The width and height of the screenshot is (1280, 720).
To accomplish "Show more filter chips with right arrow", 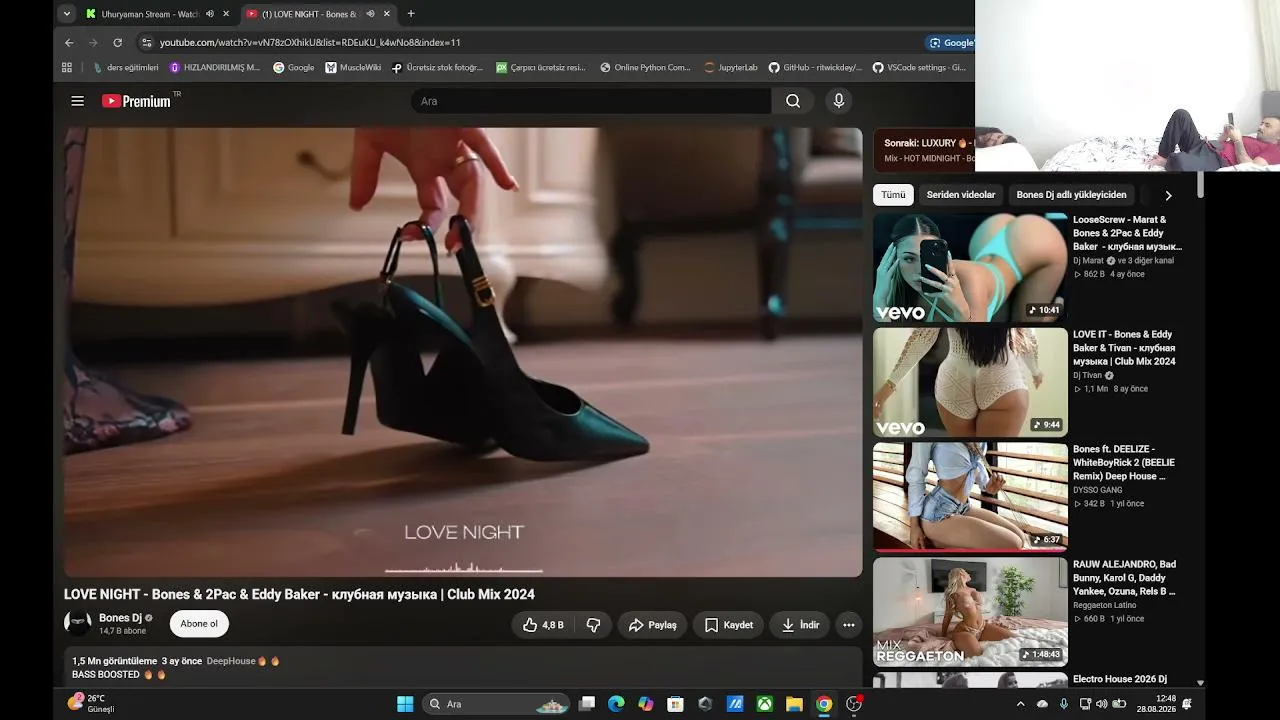I will click(x=1168, y=195).
